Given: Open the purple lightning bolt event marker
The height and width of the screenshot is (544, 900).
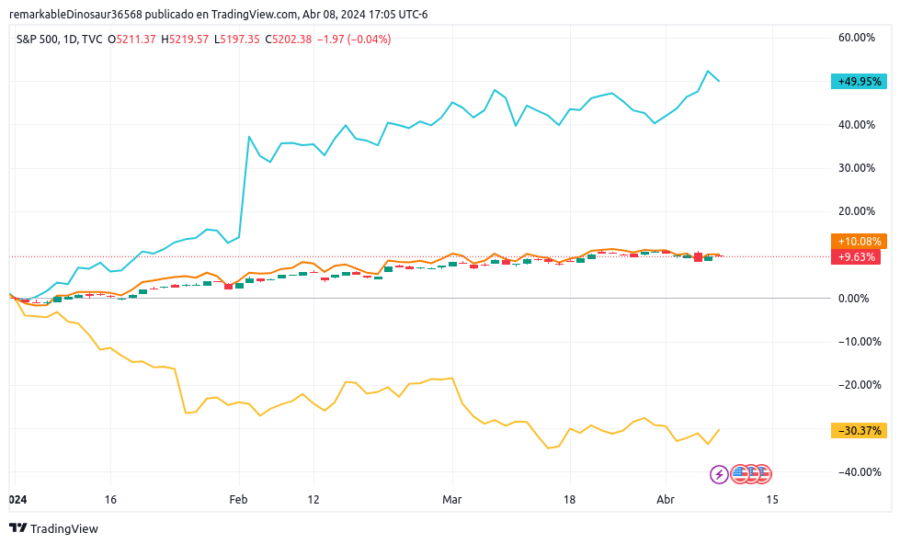Looking at the screenshot, I should point(719,473).
